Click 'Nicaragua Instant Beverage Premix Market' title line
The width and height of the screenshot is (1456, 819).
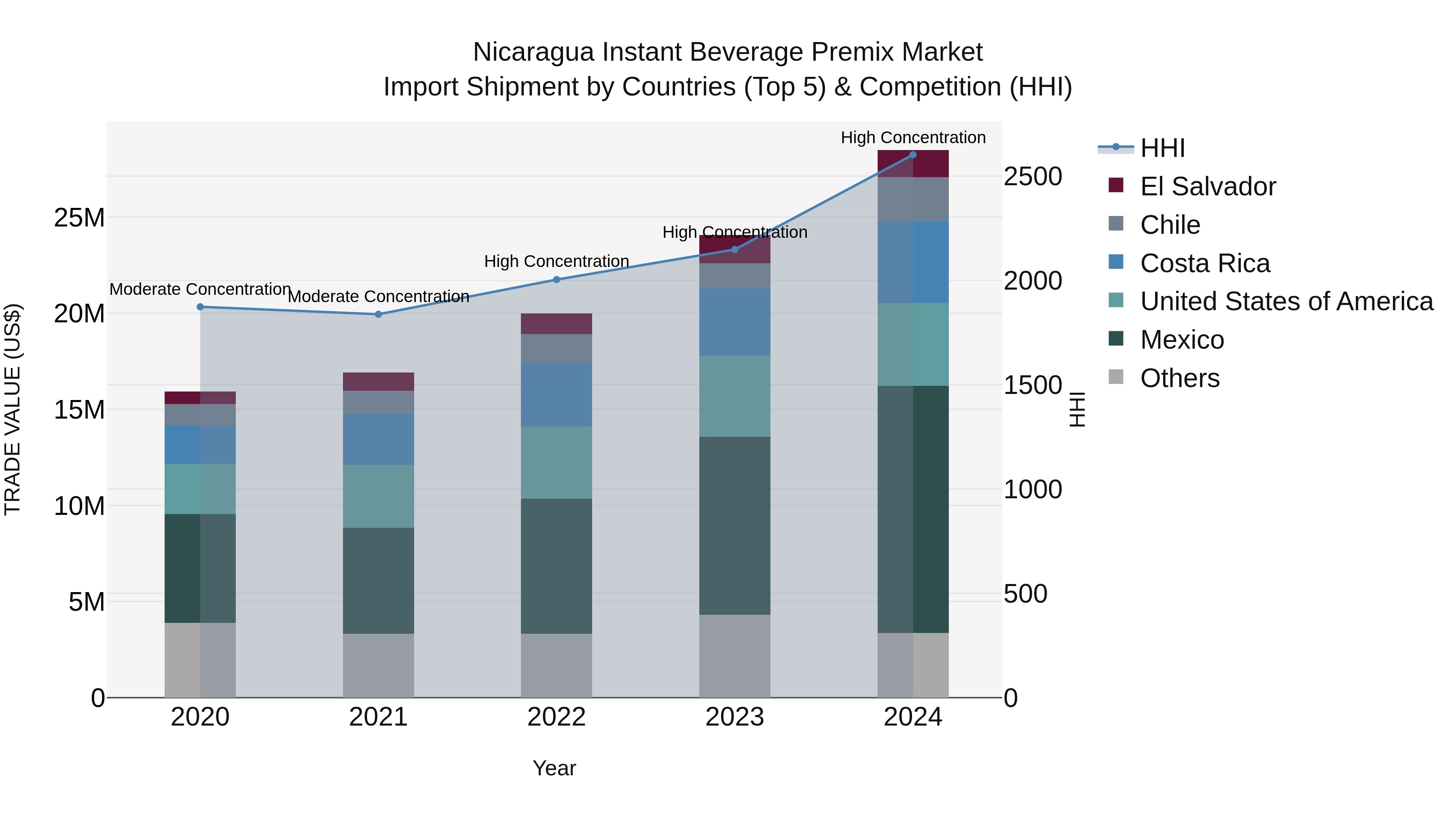tap(728, 52)
